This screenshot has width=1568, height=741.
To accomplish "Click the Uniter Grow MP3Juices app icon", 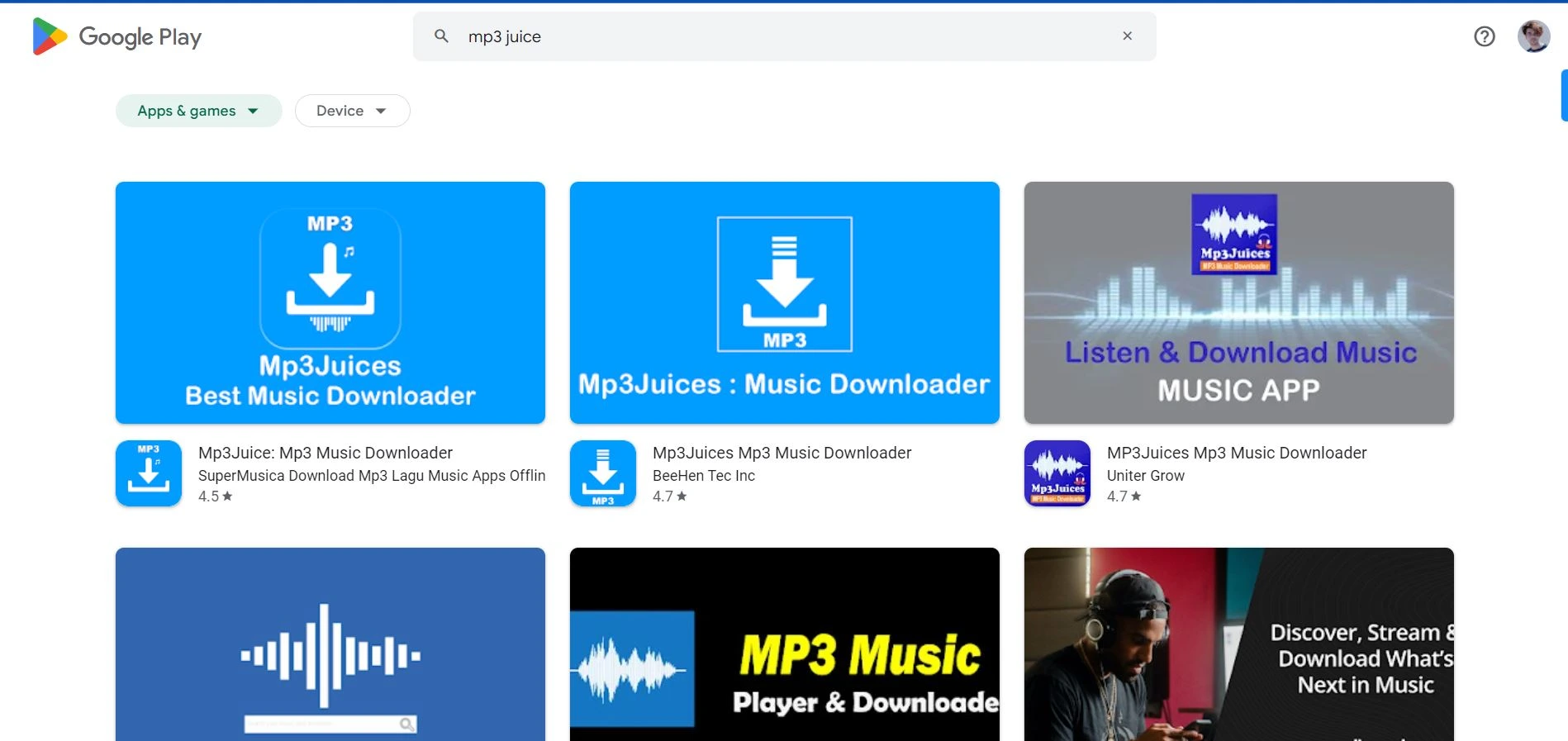I will pos(1057,473).
